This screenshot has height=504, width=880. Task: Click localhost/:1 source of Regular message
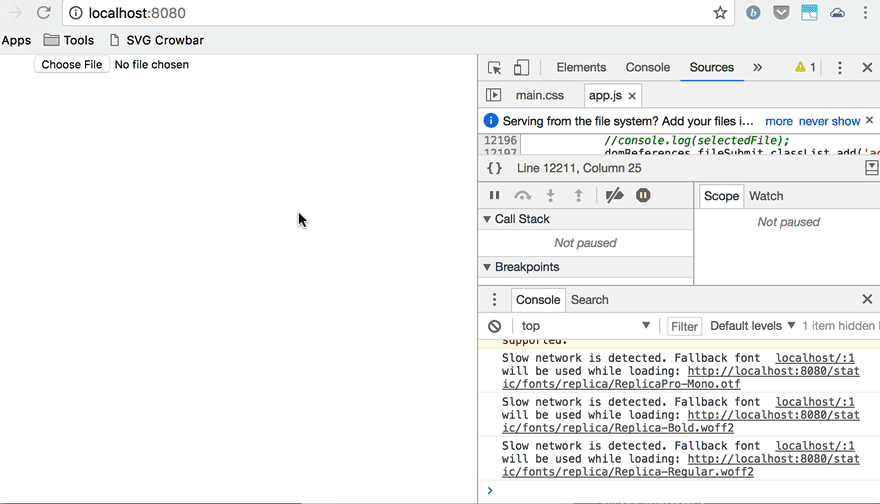(815, 446)
